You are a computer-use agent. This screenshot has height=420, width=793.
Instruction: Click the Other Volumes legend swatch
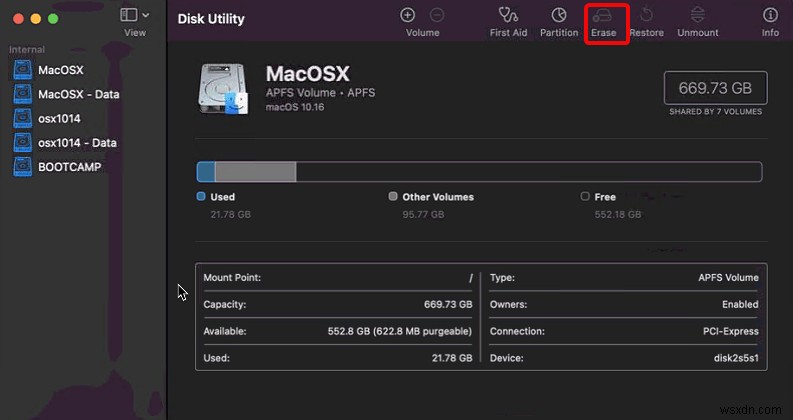pyautogui.click(x=393, y=196)
